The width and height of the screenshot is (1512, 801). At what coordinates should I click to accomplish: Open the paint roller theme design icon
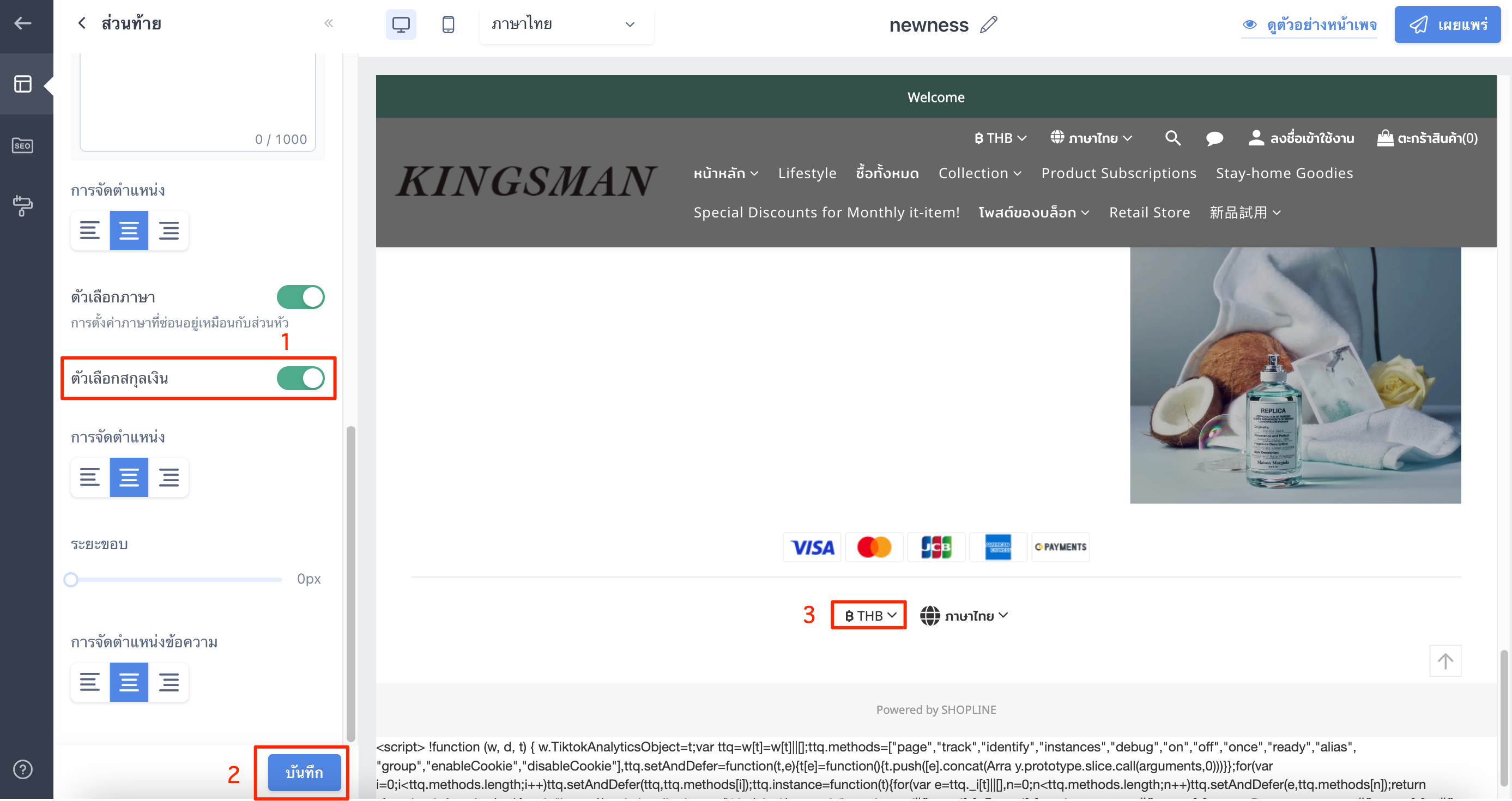tap(23, 205)
